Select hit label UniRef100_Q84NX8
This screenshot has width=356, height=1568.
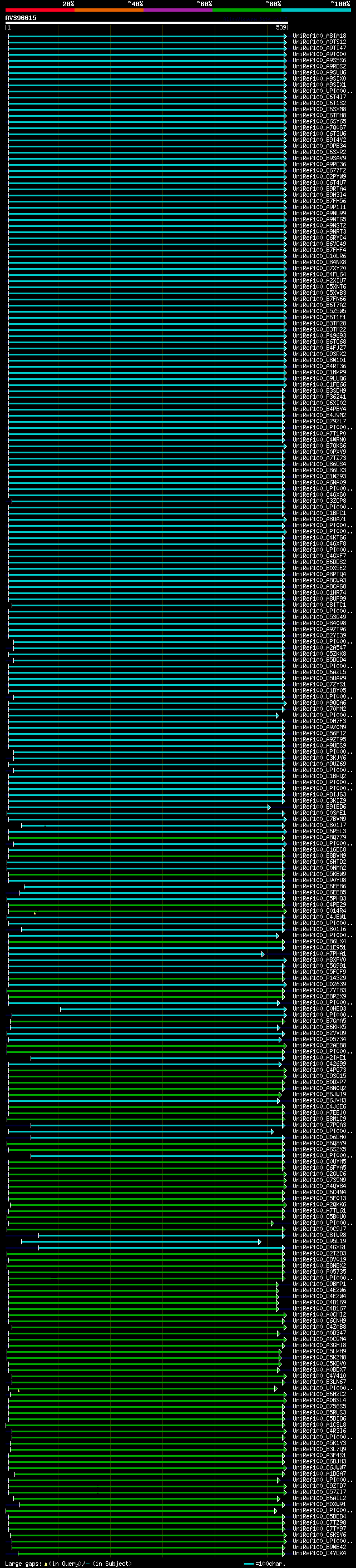[x=319, y=263]
